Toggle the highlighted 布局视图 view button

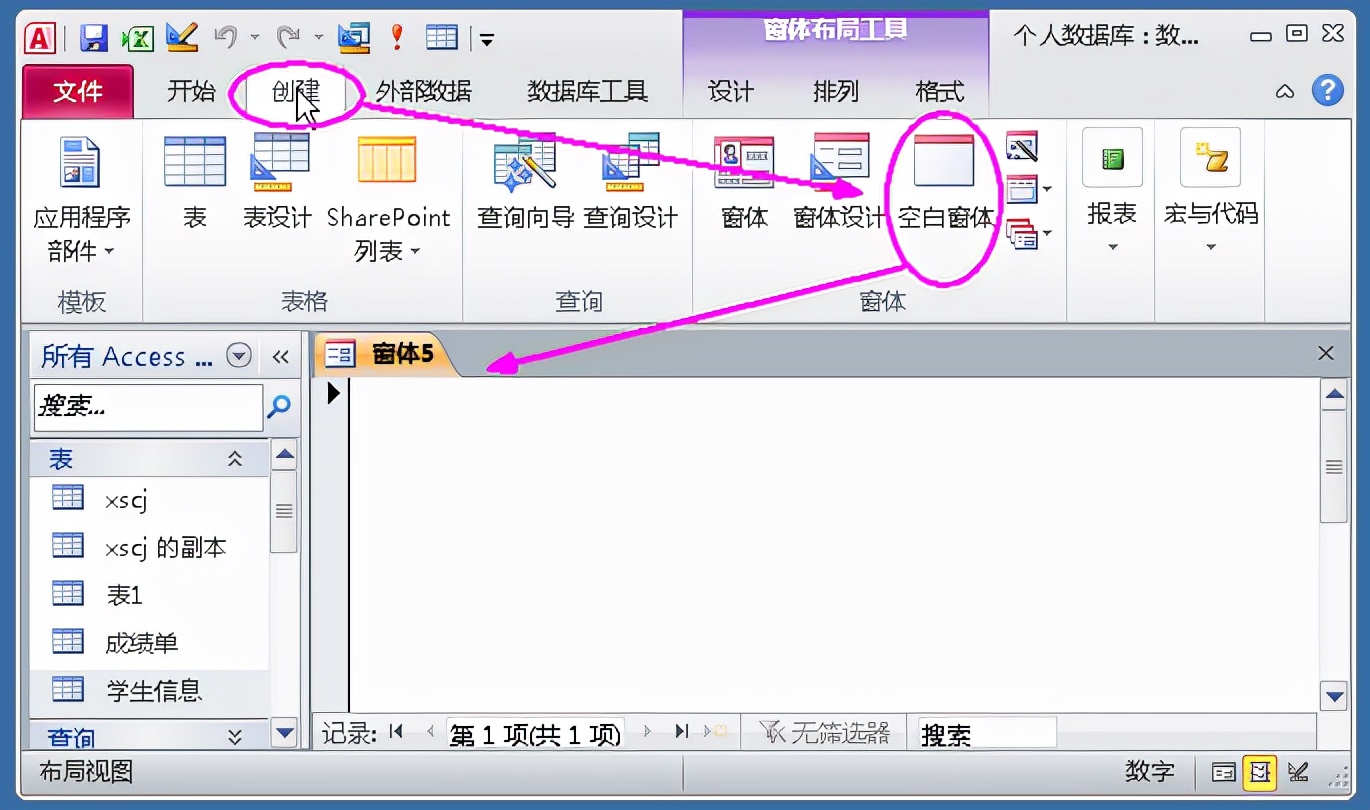pyautogui.click(x=1260, y=772)
